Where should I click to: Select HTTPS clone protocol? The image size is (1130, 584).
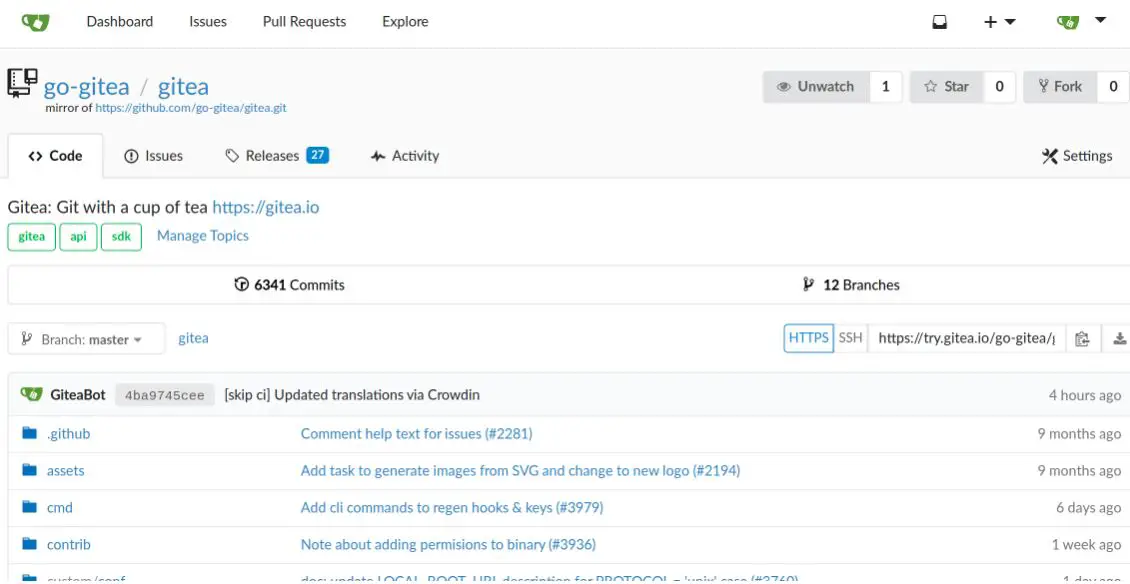(x=809, y=338)
